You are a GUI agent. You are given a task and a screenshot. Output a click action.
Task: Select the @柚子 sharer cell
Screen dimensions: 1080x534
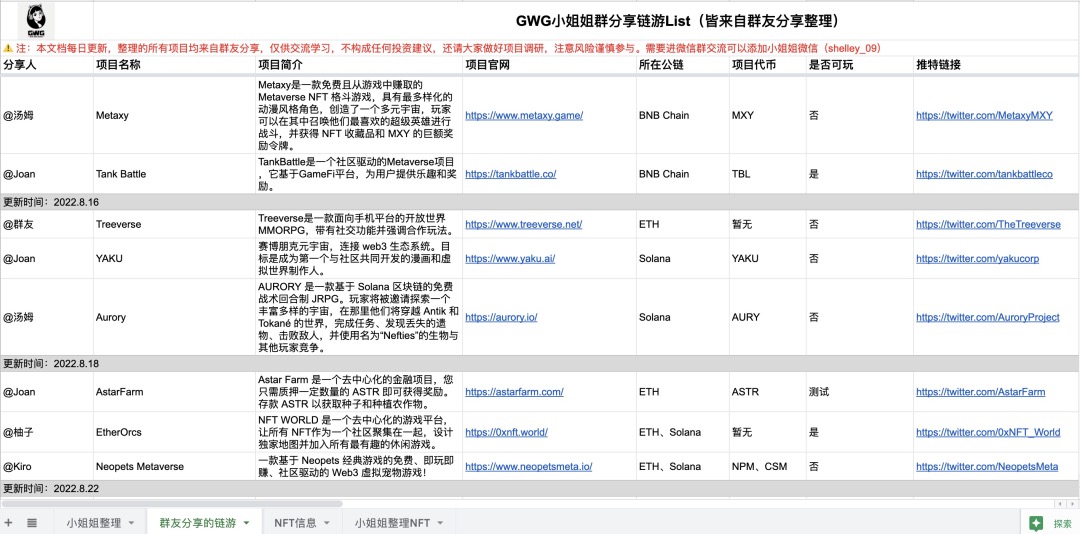coord(47,433)
